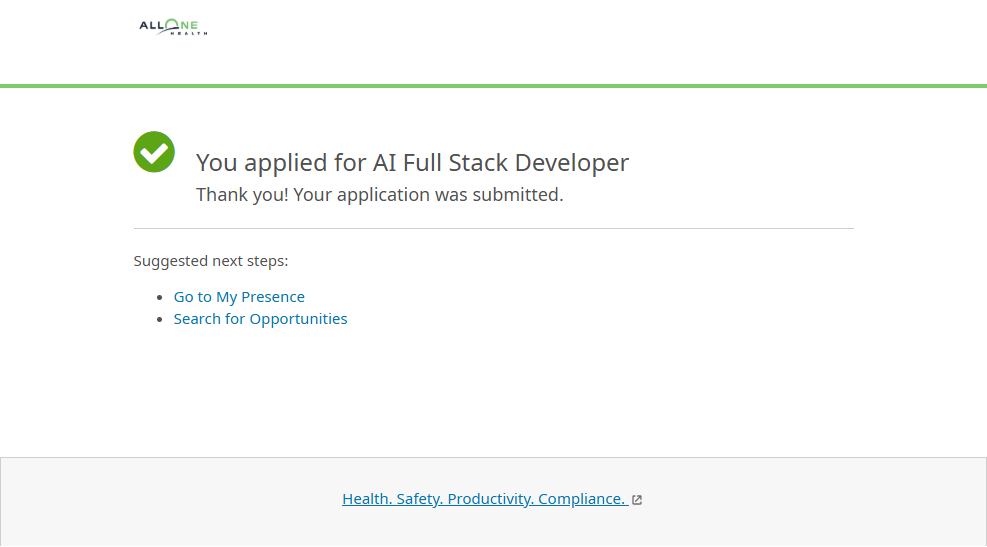
Task: Click the word 'Opportunities' in second suggestion
Action: 298,319
